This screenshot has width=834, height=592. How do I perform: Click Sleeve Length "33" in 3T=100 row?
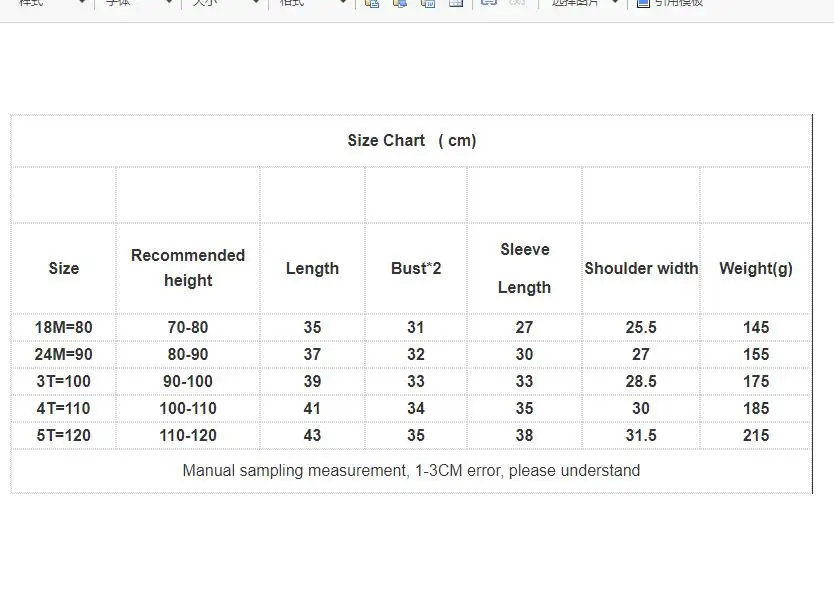click(524, 381)
